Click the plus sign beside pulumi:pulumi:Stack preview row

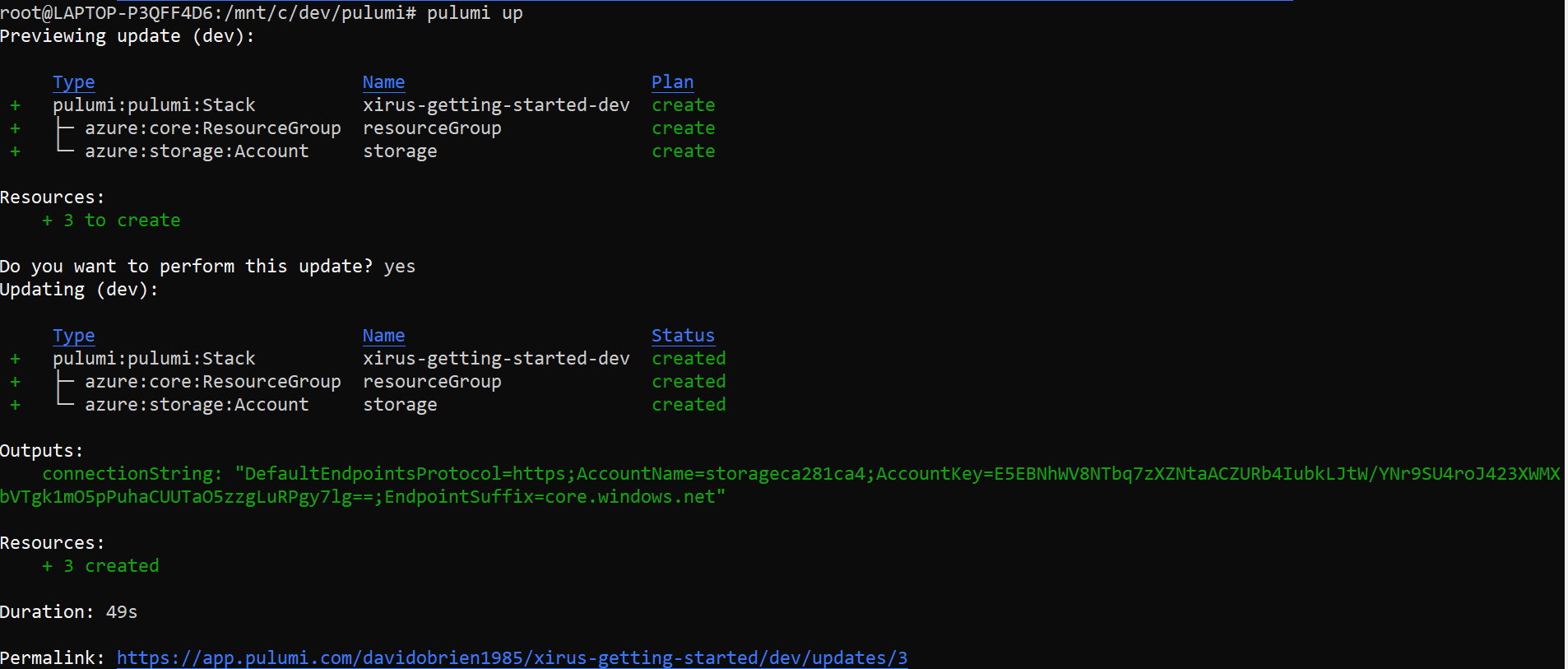(15, 105)
